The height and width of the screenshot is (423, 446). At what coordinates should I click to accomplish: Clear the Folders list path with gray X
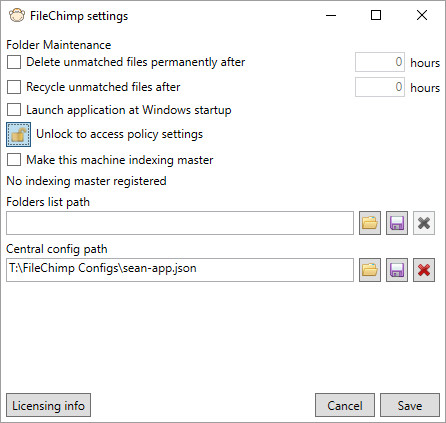[424, 223]
